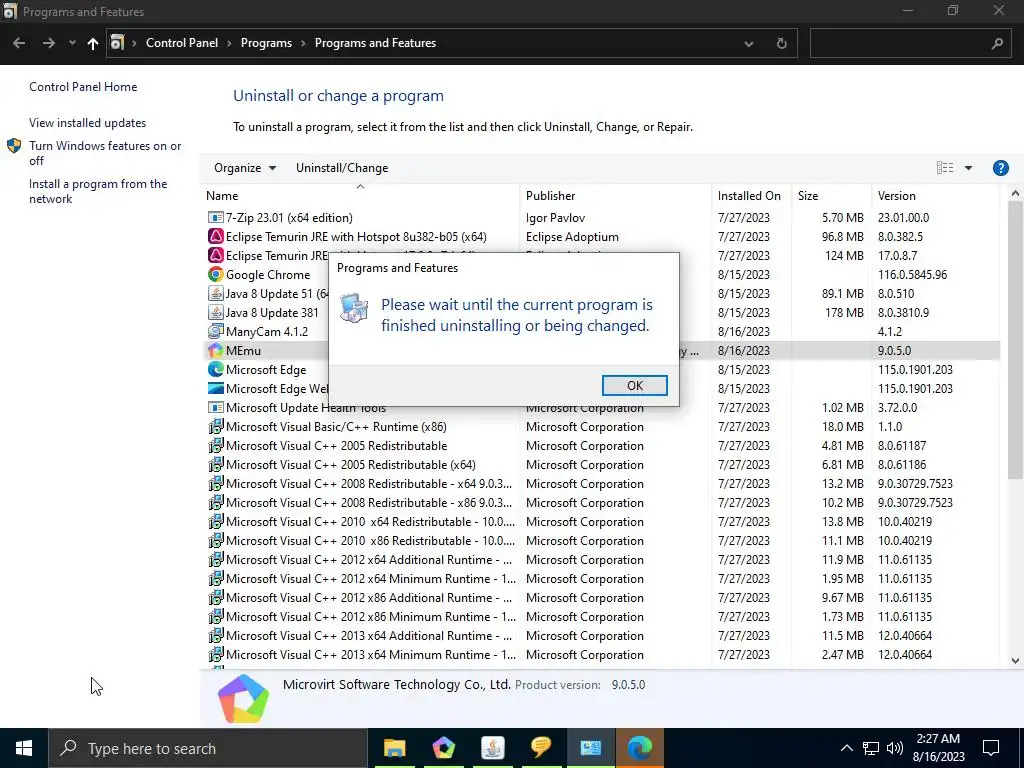
Task: Click Control Panel breadcrumb
Action: pyautogui.click(x=182, y=43)
